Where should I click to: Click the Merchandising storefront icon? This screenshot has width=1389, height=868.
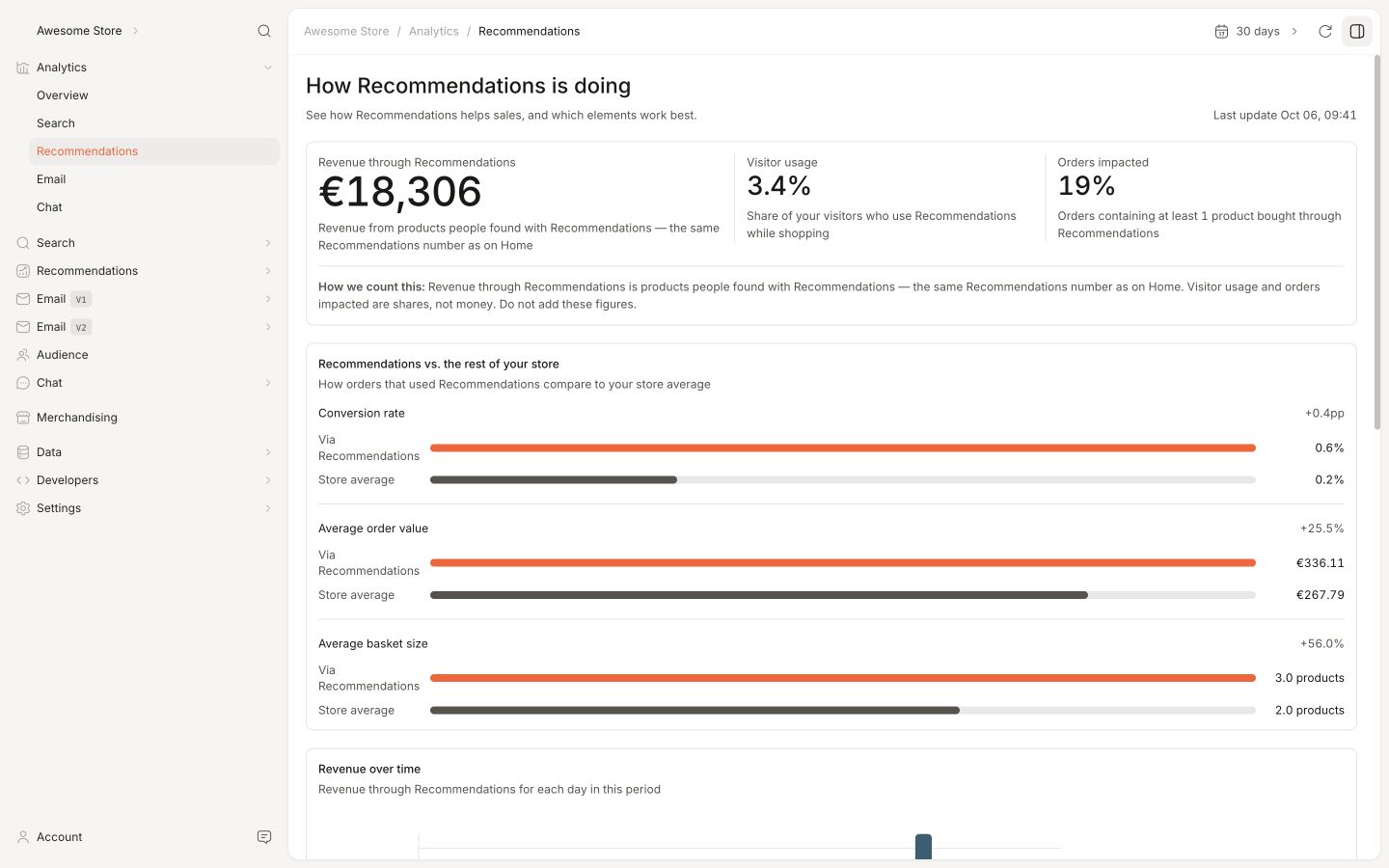(23, 418)
